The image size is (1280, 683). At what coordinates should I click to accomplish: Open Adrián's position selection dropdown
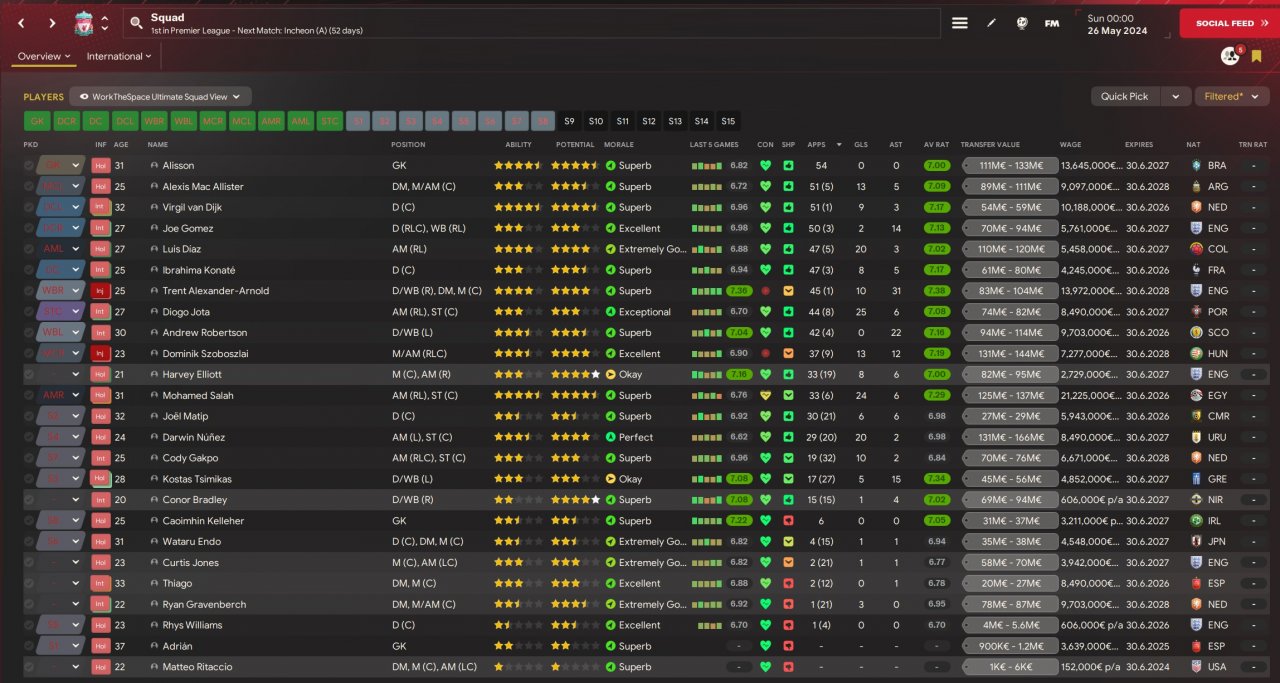[x=61, y=646]
